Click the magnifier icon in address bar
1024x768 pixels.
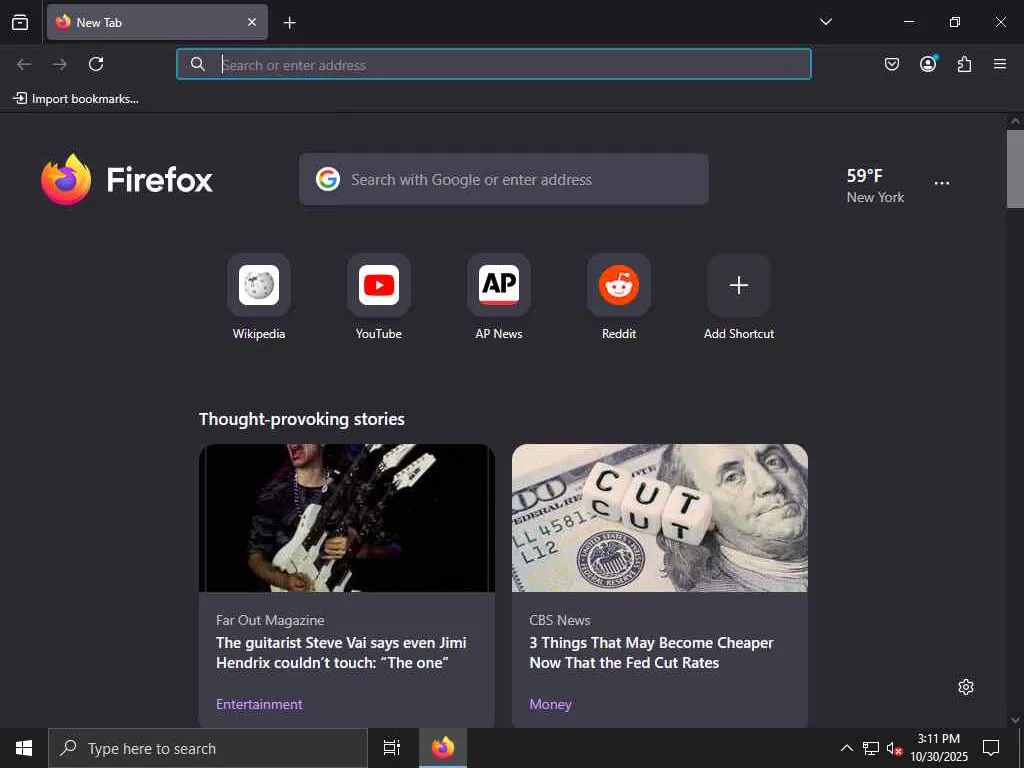[x=197, y=64]
